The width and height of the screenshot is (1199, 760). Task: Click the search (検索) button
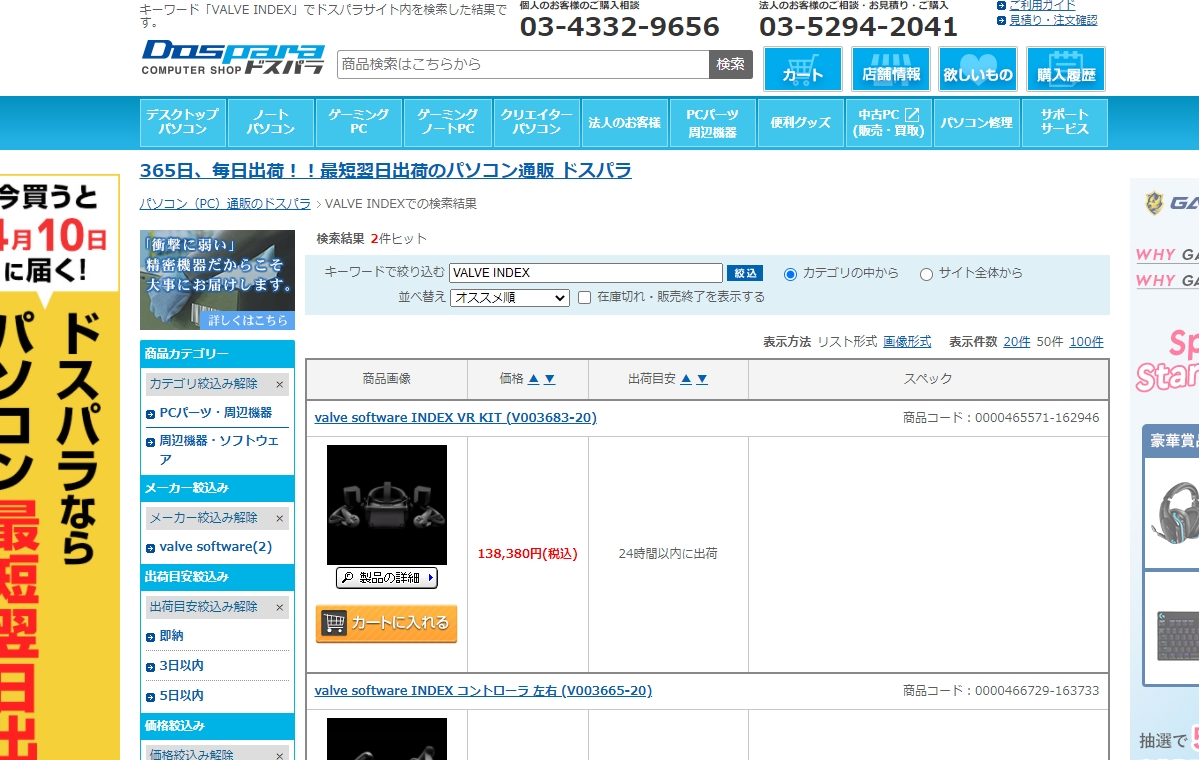tap(730, 64)
